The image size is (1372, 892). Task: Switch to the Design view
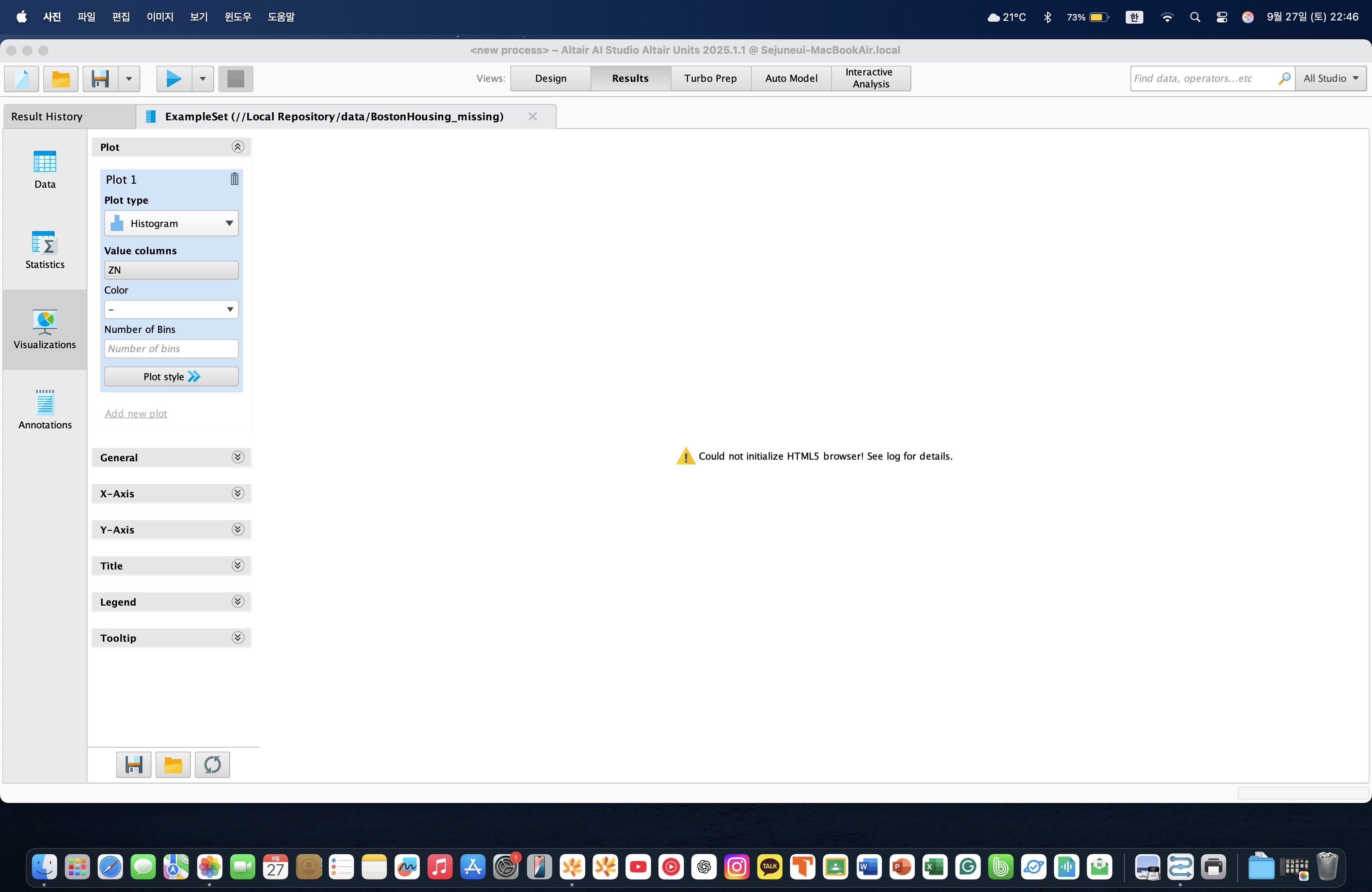tap(550, 78)
